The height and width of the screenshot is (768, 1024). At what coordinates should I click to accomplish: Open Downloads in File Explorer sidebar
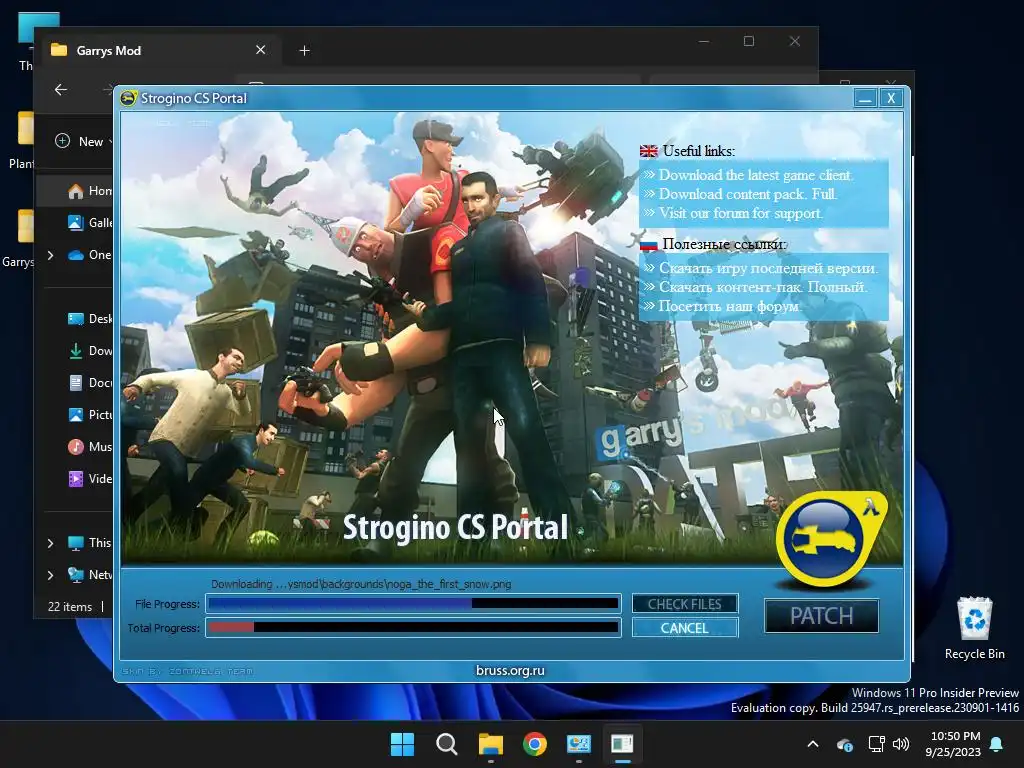(x=89, y=351)
